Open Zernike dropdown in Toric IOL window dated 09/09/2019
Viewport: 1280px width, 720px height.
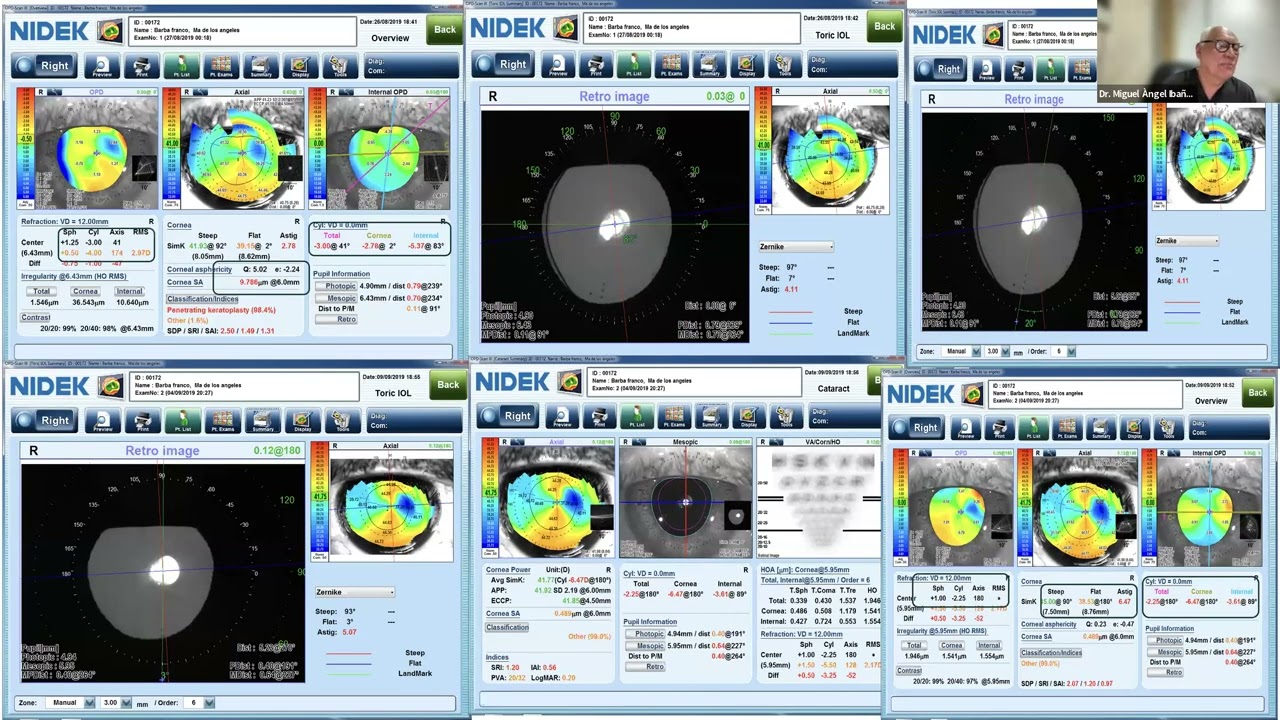(x=354, y=592)
